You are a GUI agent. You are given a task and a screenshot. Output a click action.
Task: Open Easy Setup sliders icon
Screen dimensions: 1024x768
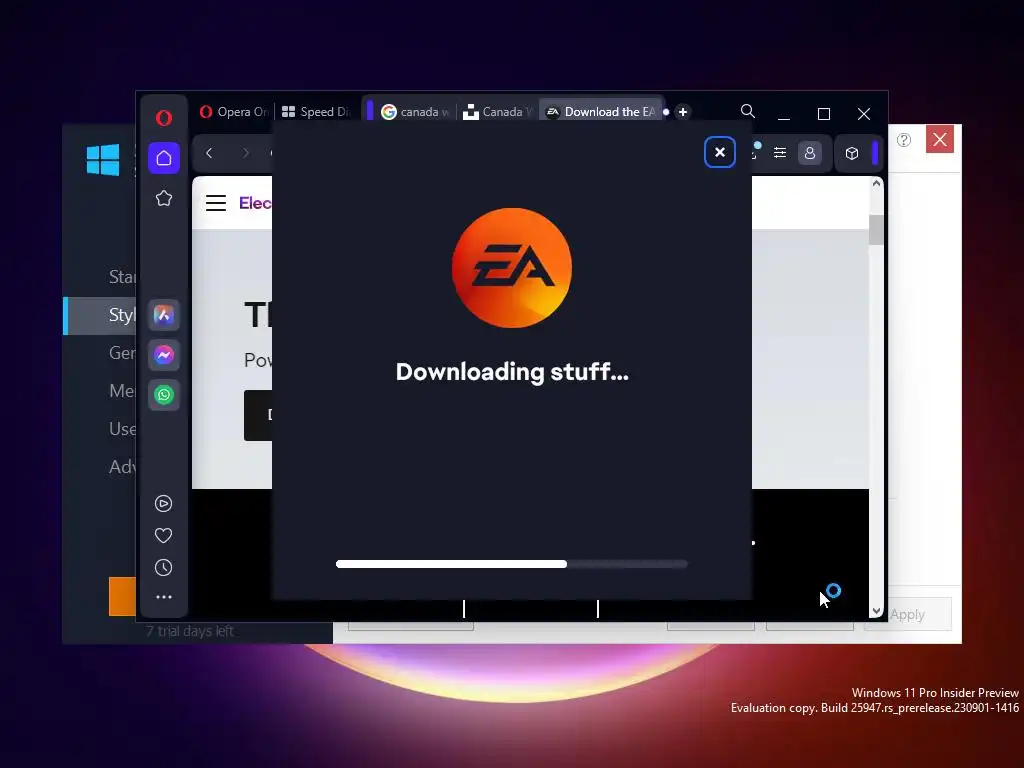[x=780, y=153]
